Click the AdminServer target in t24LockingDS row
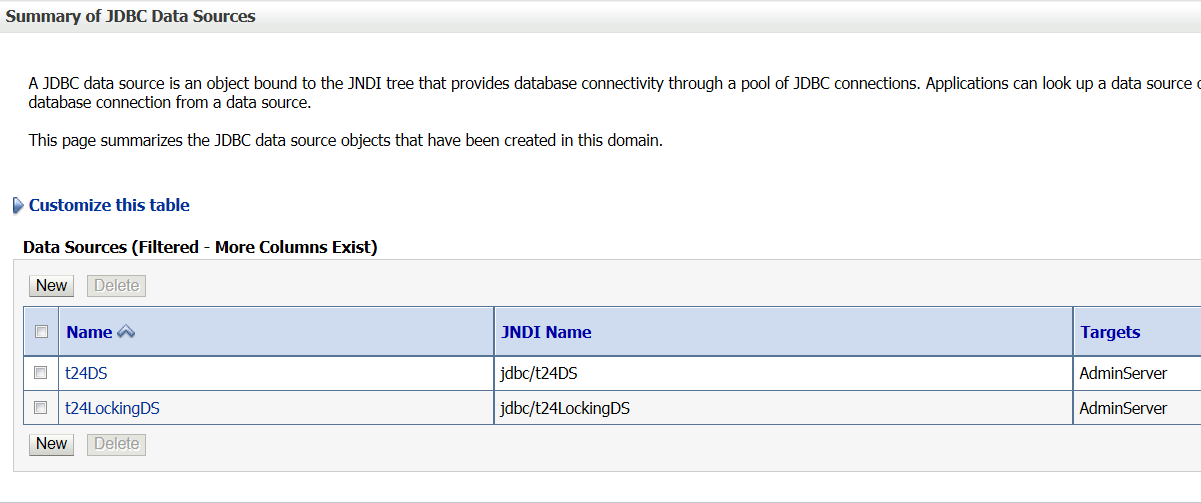Viewport: 1201px width, 503px height. [1123, 408]
